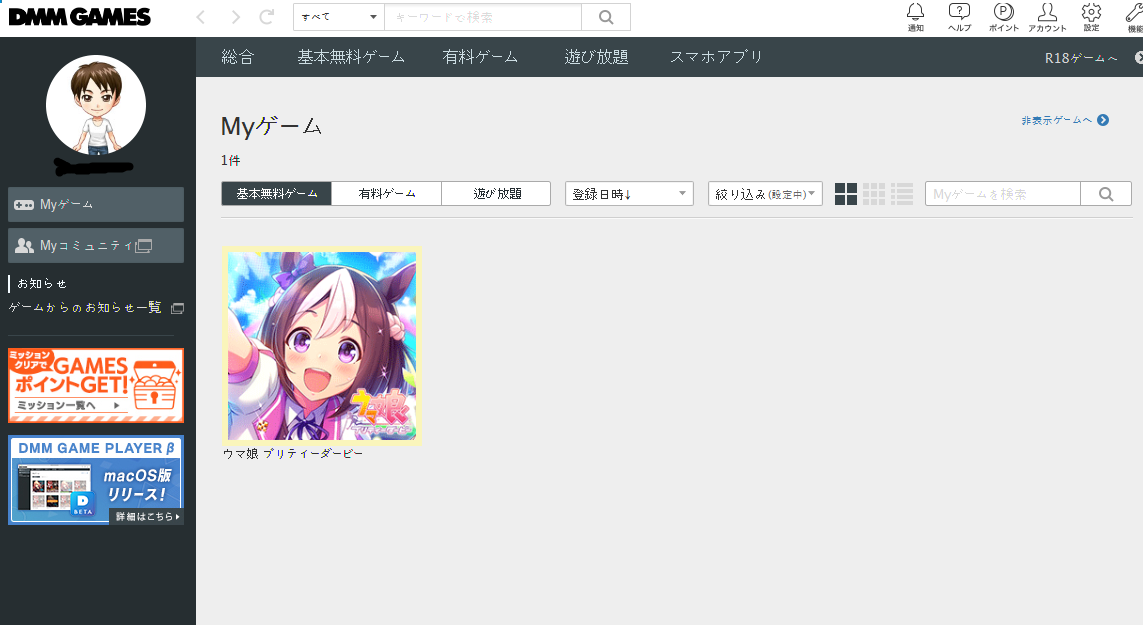Click the Myゲーム search magnifier button

pos(1106,194)
